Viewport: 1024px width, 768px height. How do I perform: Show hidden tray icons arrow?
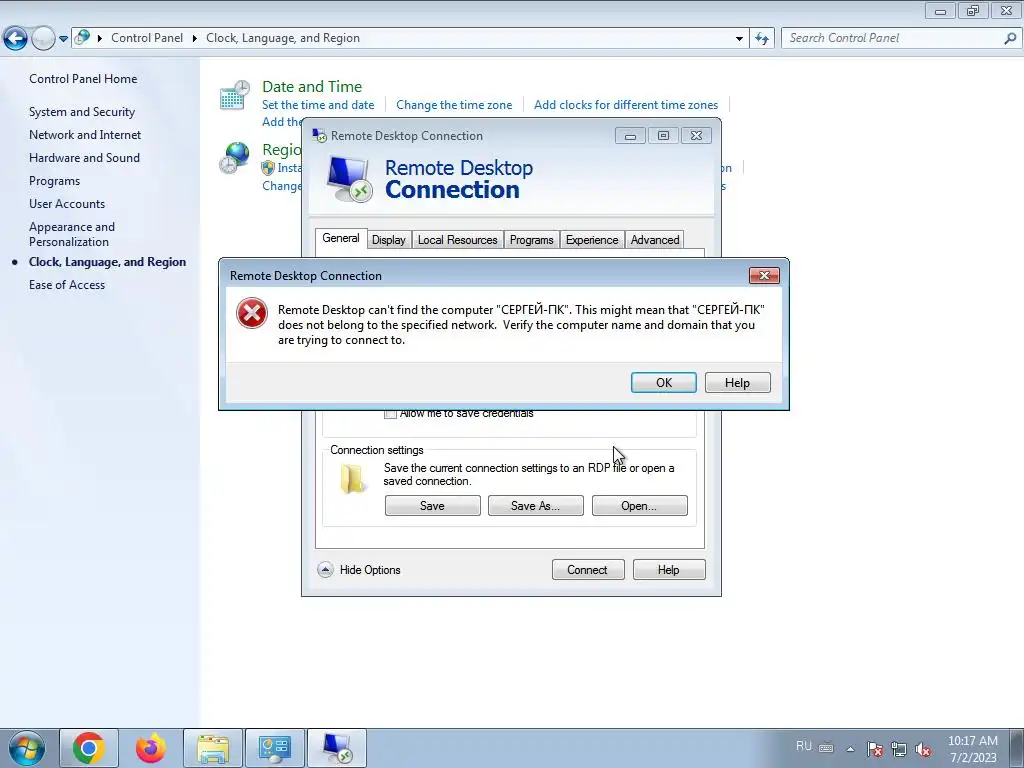tap(850, 749)
